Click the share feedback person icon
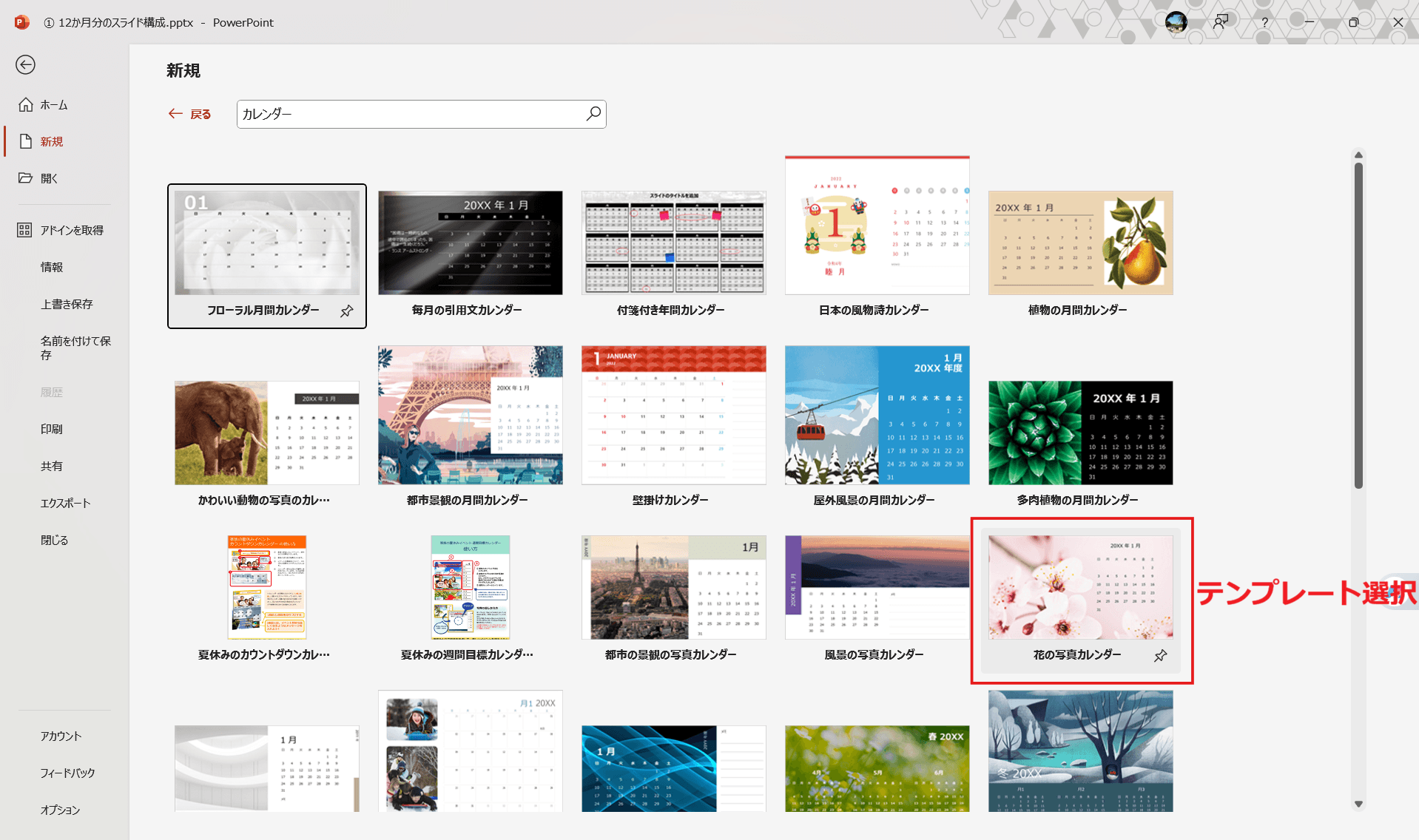The width and height of the screenshot is (1419, 840). pos(1220,22)
